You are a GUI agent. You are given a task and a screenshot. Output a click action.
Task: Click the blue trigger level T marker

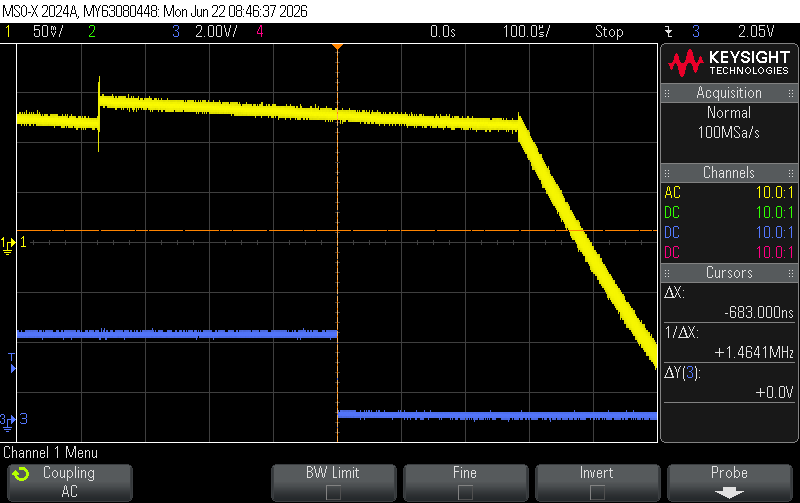(x=12, y=362)
